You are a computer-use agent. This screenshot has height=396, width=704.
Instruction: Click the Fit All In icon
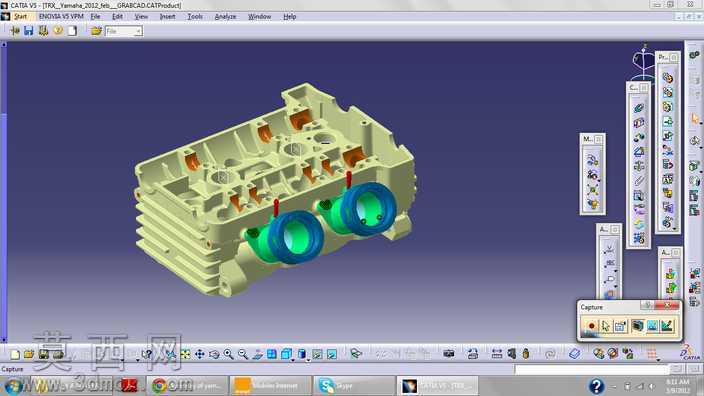tap(185, 354)
